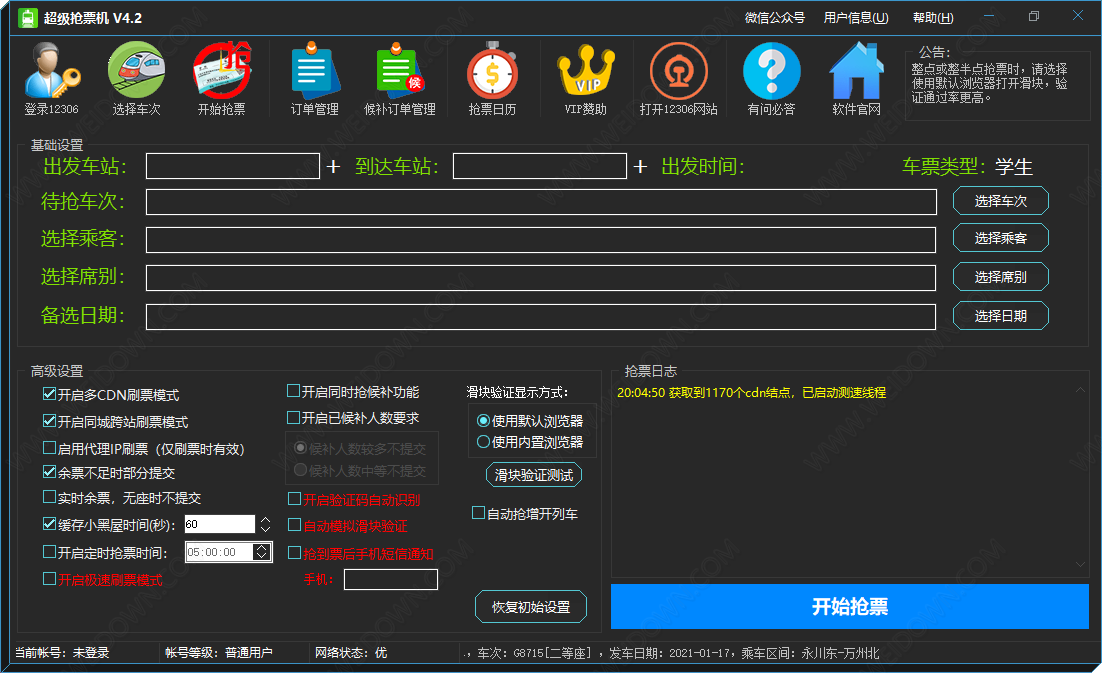Click the 选择席别 text field

tap(540, 277)
